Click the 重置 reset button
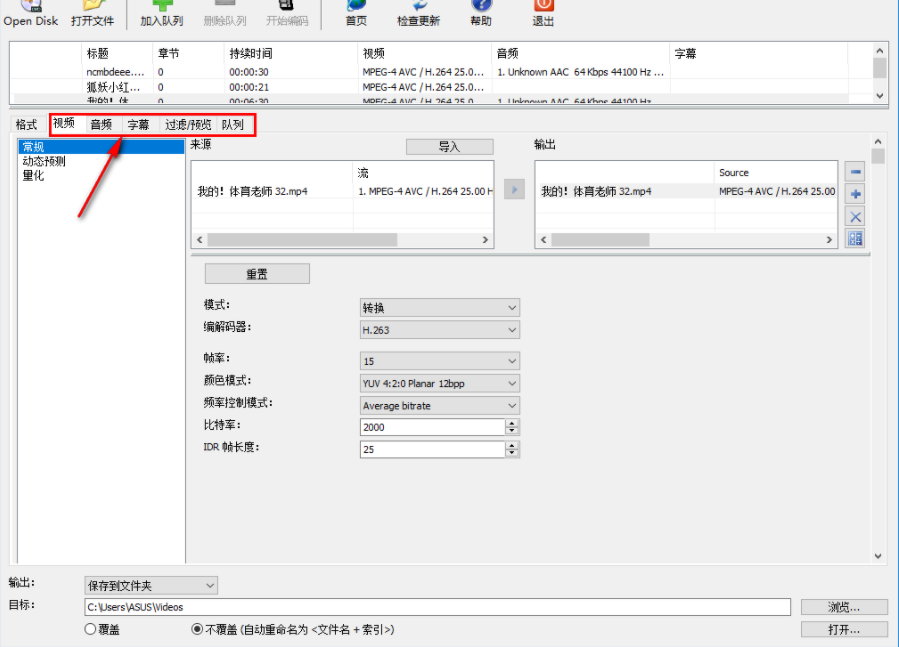The image size is (899, 647). coord(256,273)
